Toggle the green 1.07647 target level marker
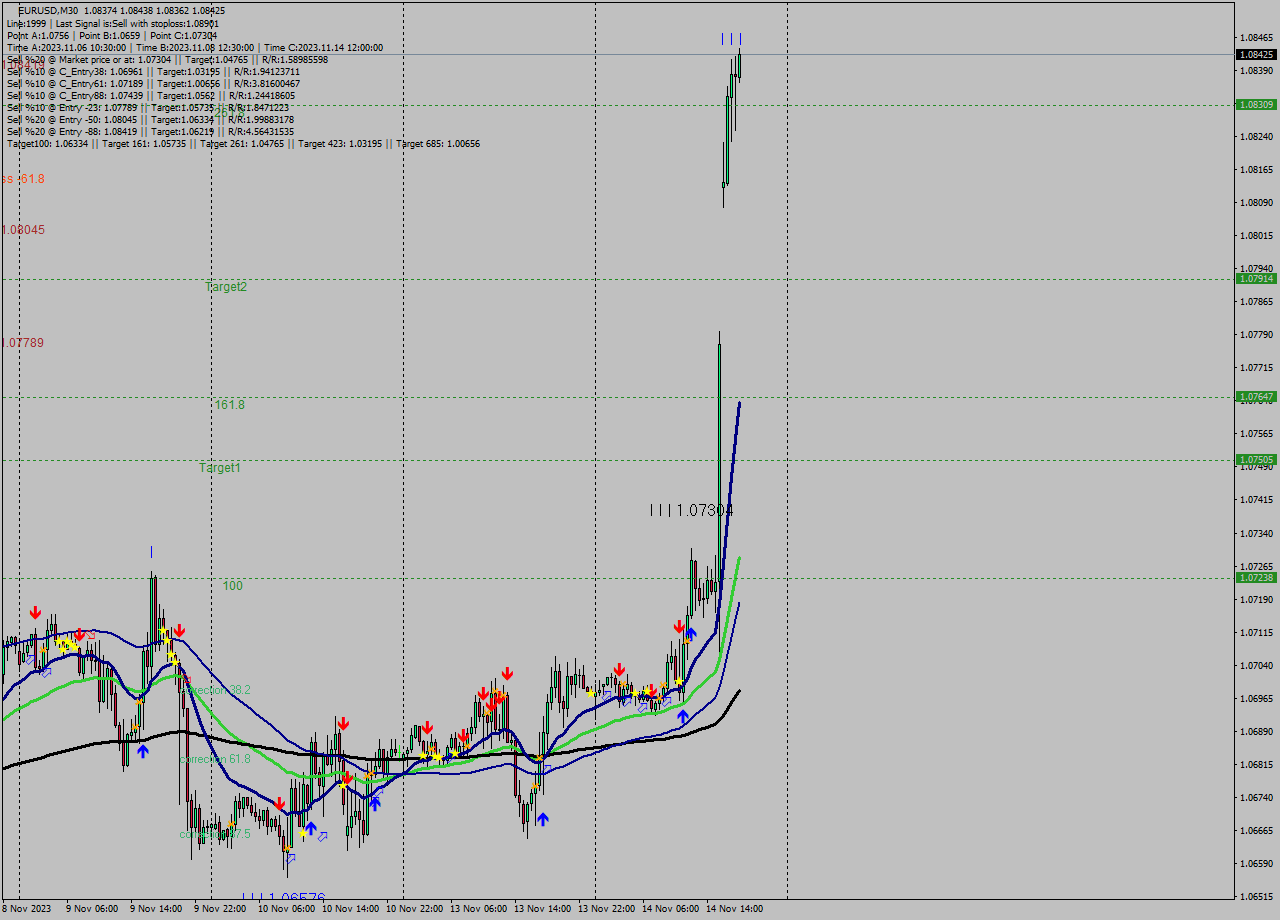The width and height of the screenshot is (1280, 920). (1256, 397)
